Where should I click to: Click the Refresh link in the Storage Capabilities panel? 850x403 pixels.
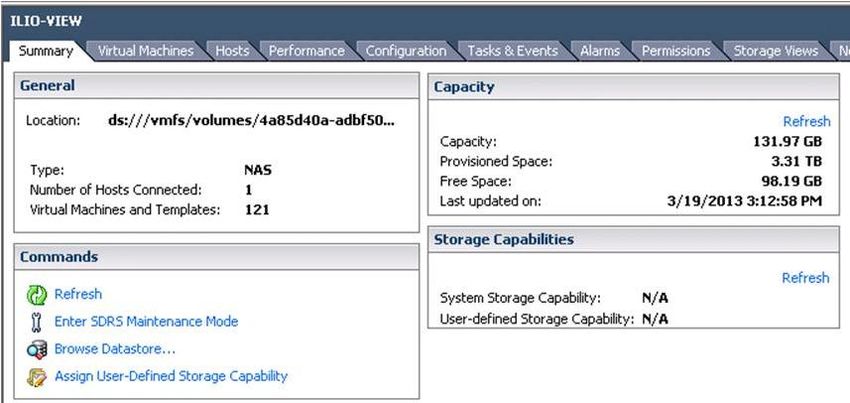tap(805, 278)
